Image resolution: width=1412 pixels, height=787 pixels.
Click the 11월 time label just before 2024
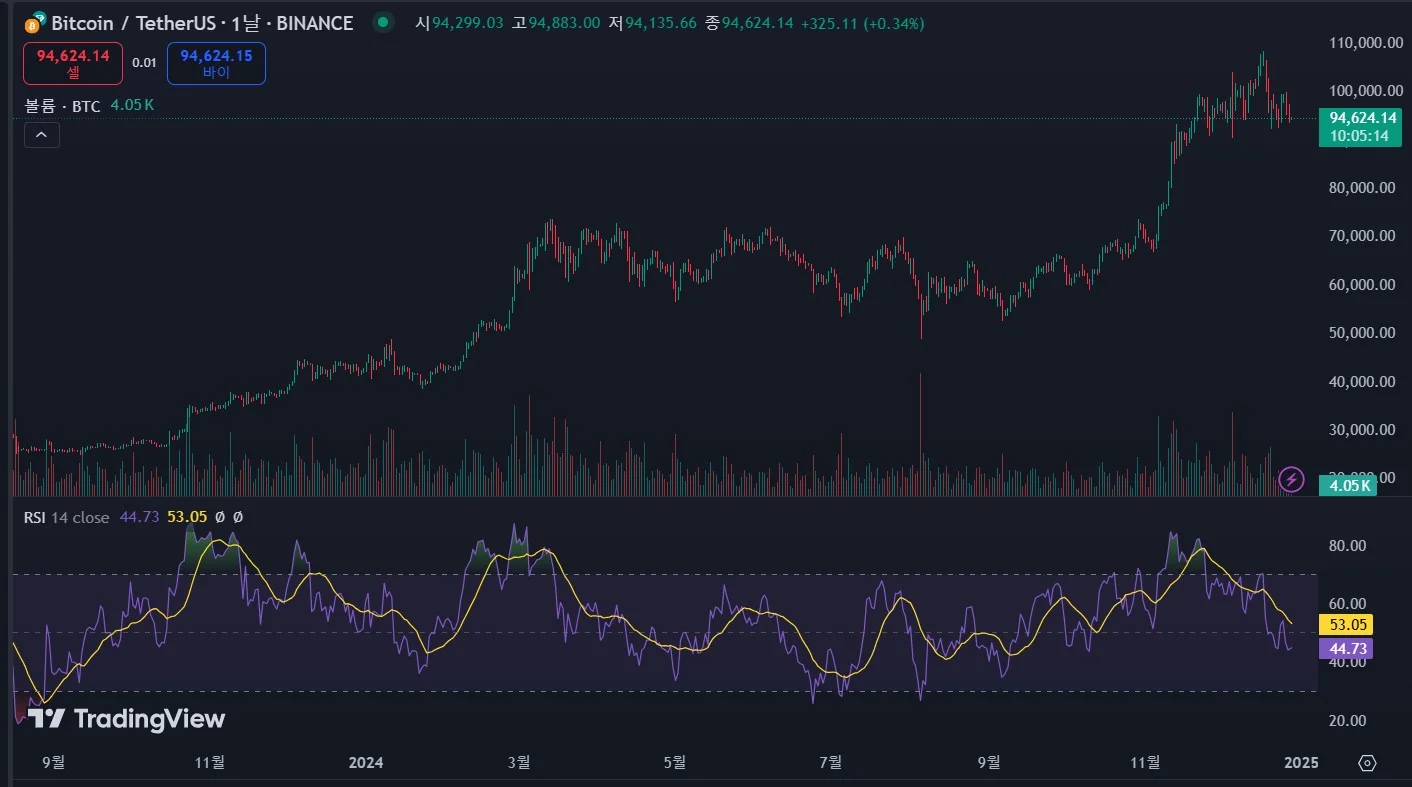click(x=210, y=762)
